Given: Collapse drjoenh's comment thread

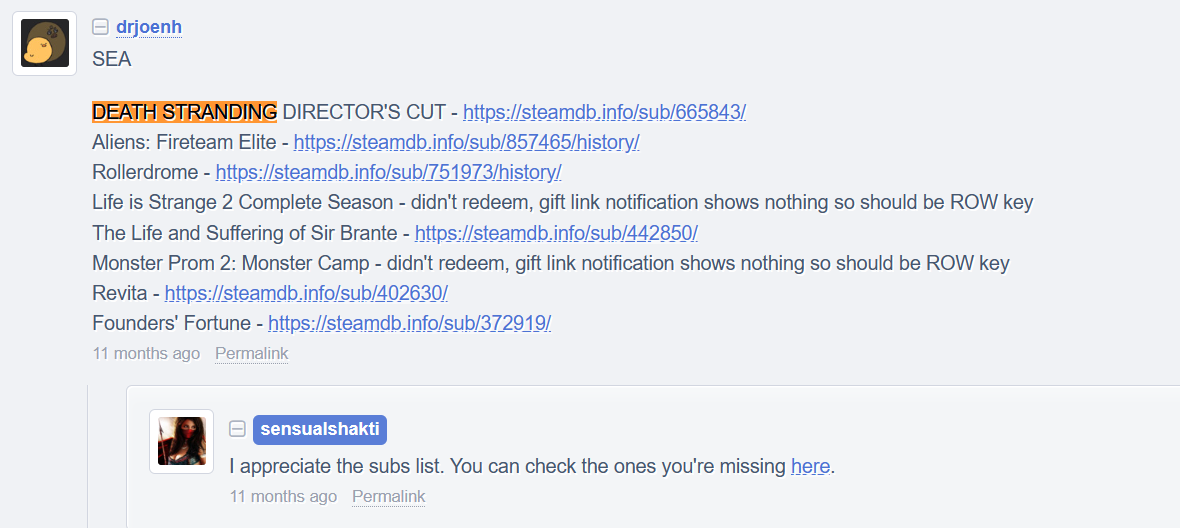Looking at the screenshot, I should [x=100, y=28].
